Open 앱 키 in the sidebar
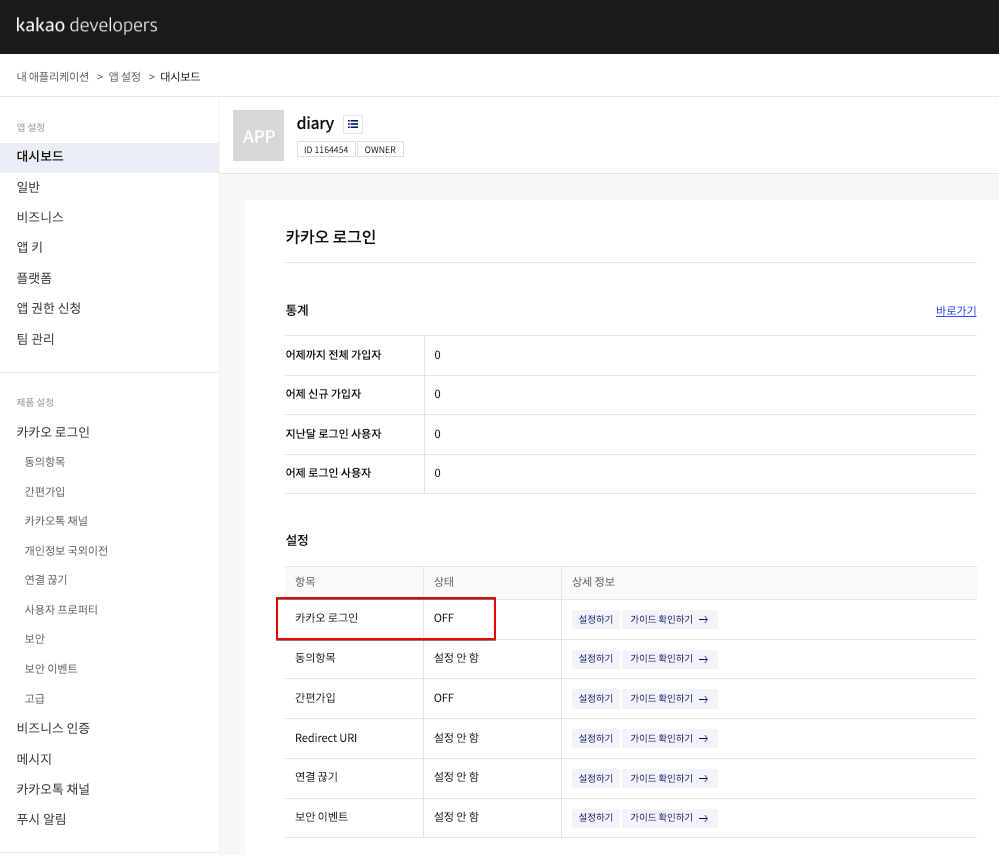This screenshot has width=999, height=855. (x=29, y=247)
